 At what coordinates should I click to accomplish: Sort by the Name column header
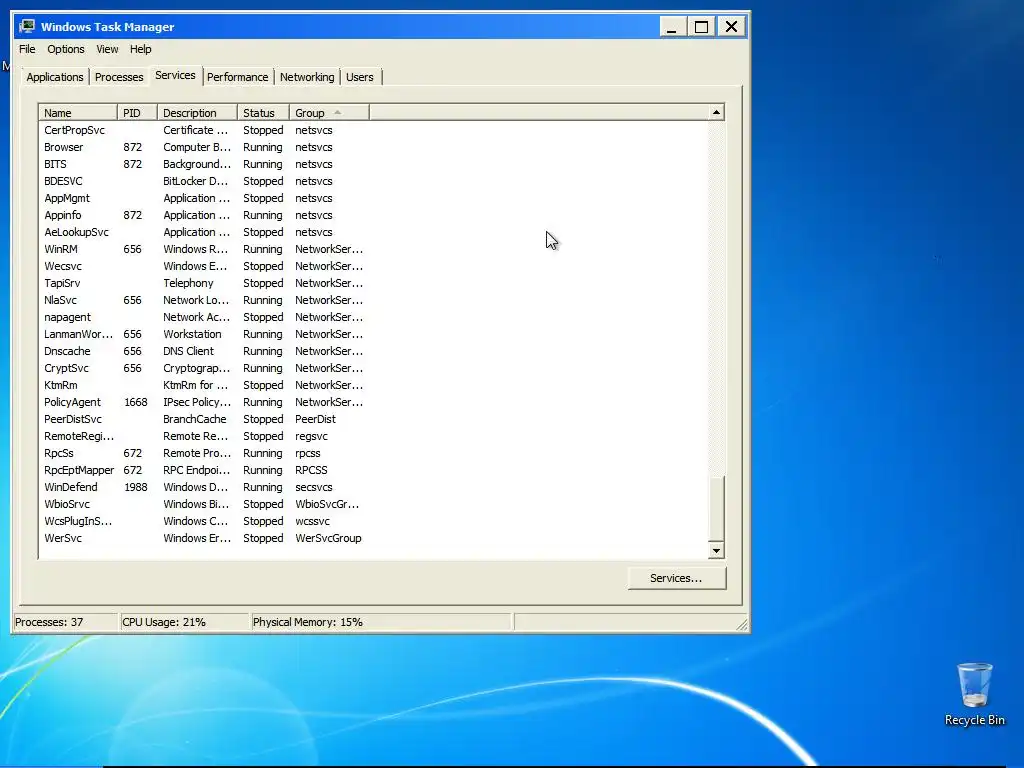click(78, 113)
